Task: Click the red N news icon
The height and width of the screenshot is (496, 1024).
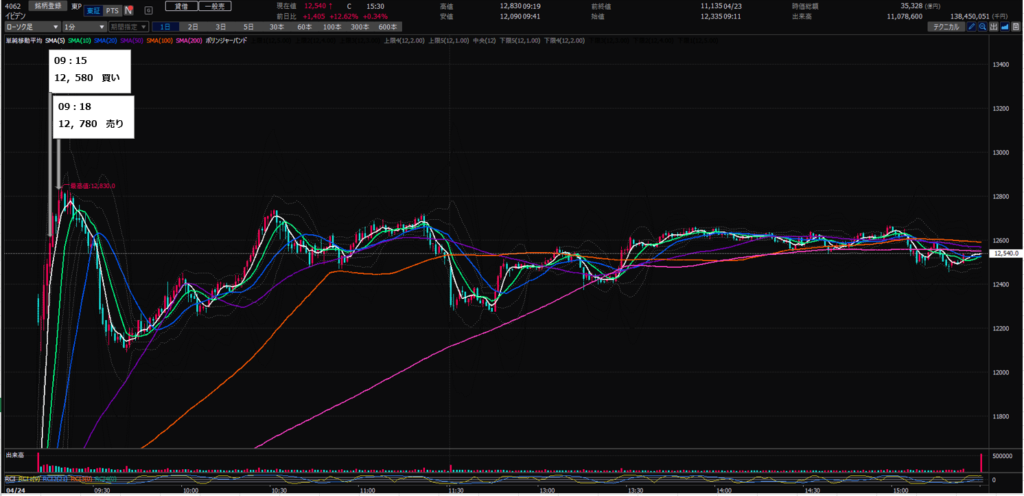Action: coord(129,10)
